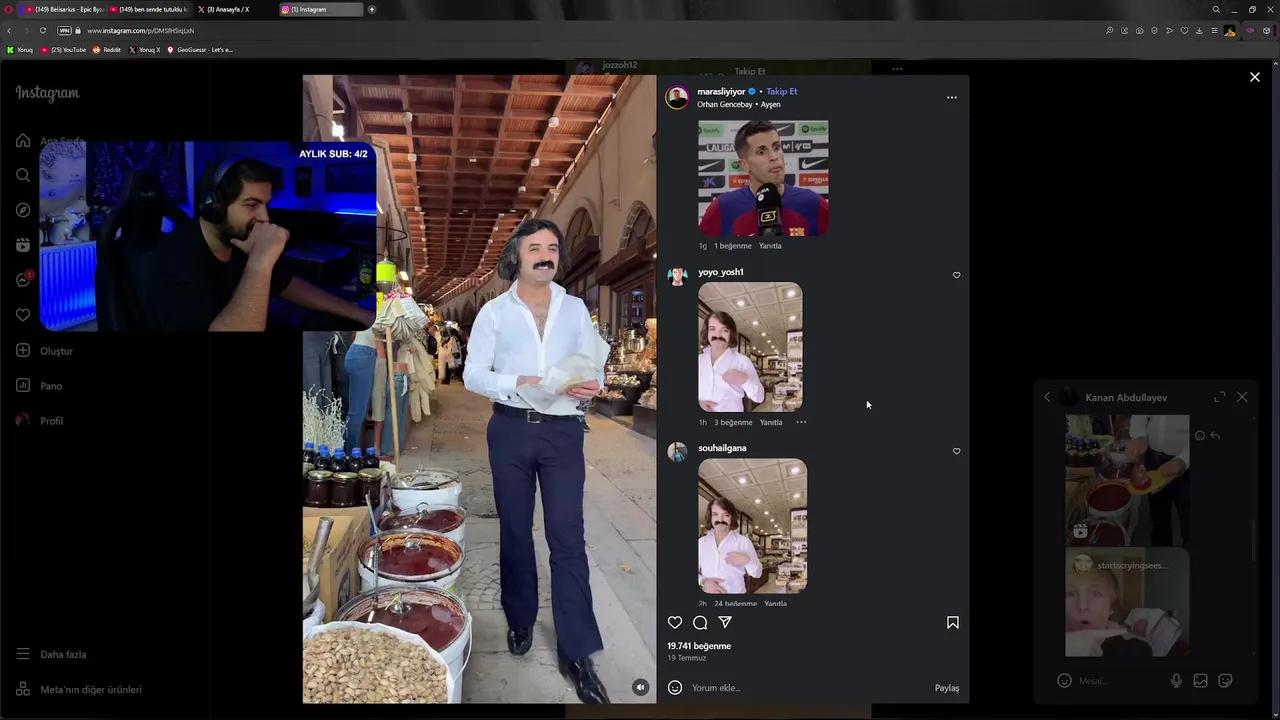Viewport: 1280px width, 720px height.
Task: Open marasliyiyor profile avatar
Action: click(x=678, y=97)
